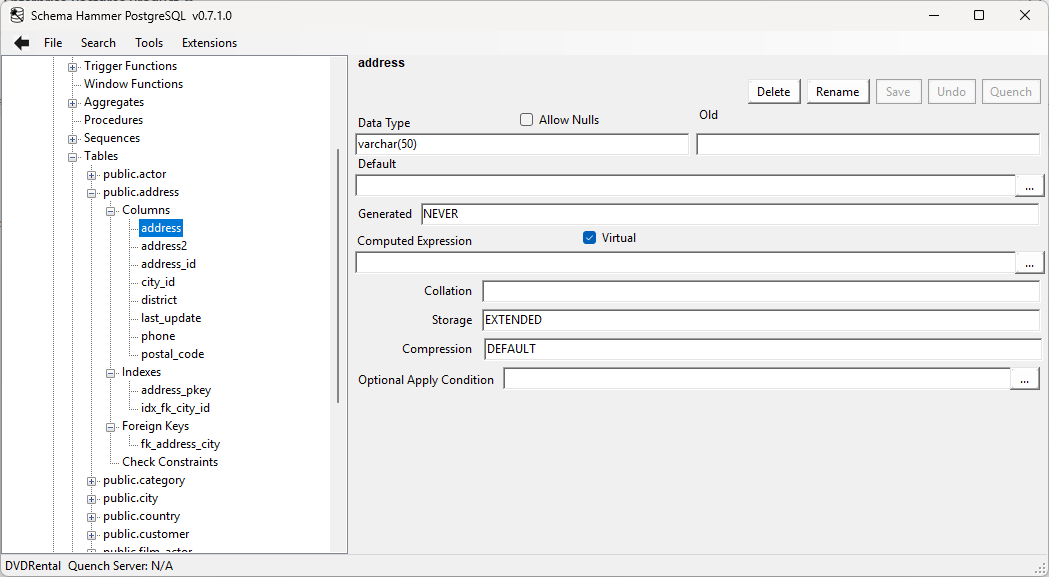Click the Delete button
Image resolution: width=1049 pixels, height=577 pixels.
coord(773,91)
